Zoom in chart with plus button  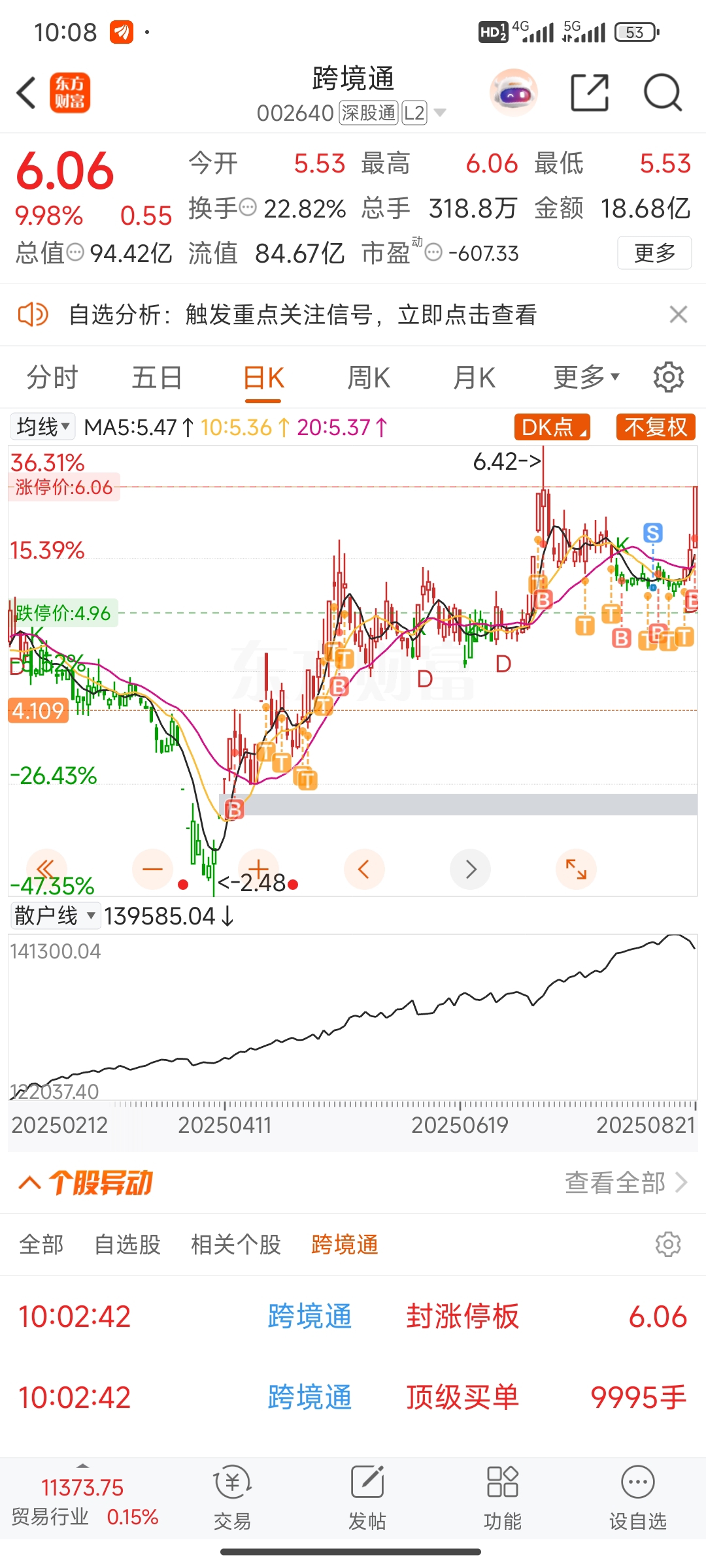tap(258, 869)
